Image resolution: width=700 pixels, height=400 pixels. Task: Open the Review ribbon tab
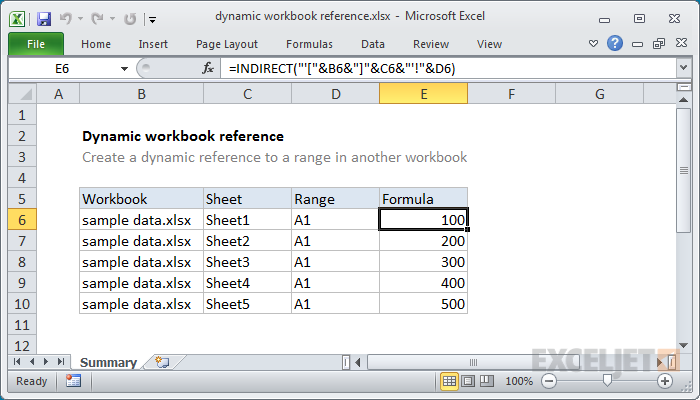431,44
